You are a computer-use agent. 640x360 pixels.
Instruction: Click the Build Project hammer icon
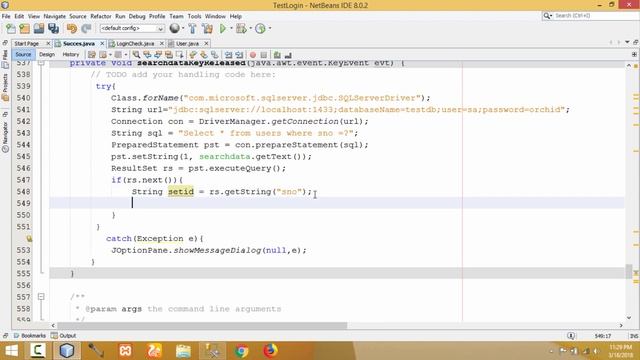(x=193, y=28)
